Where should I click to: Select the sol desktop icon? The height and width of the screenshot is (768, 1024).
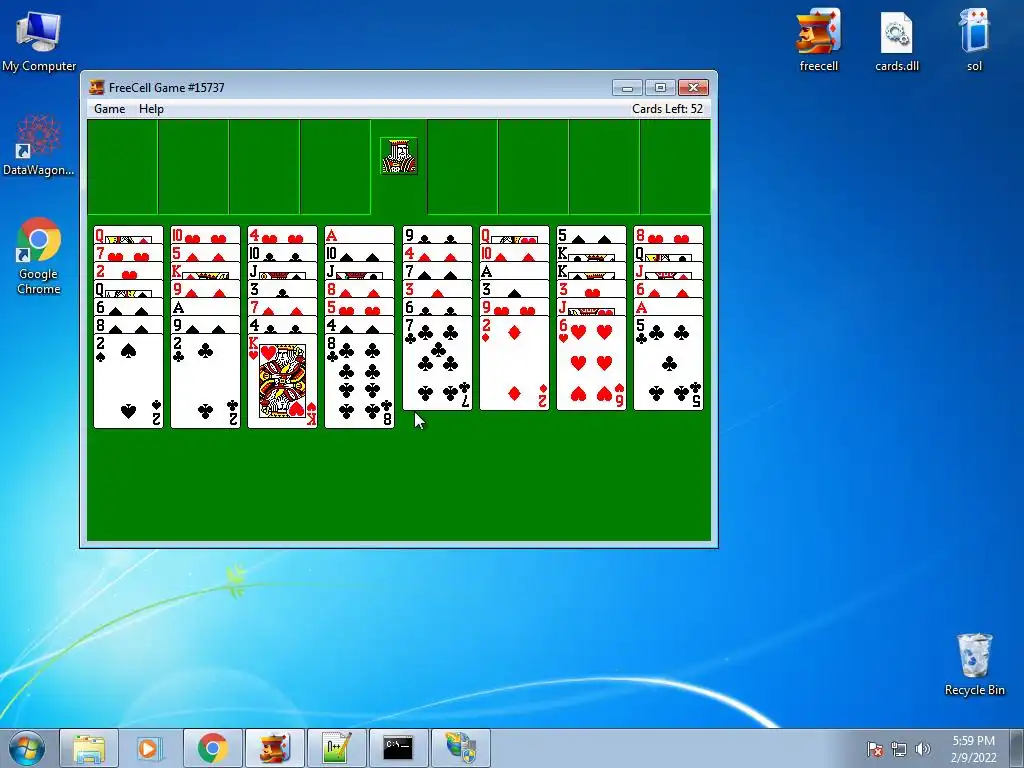click(974, 39)
